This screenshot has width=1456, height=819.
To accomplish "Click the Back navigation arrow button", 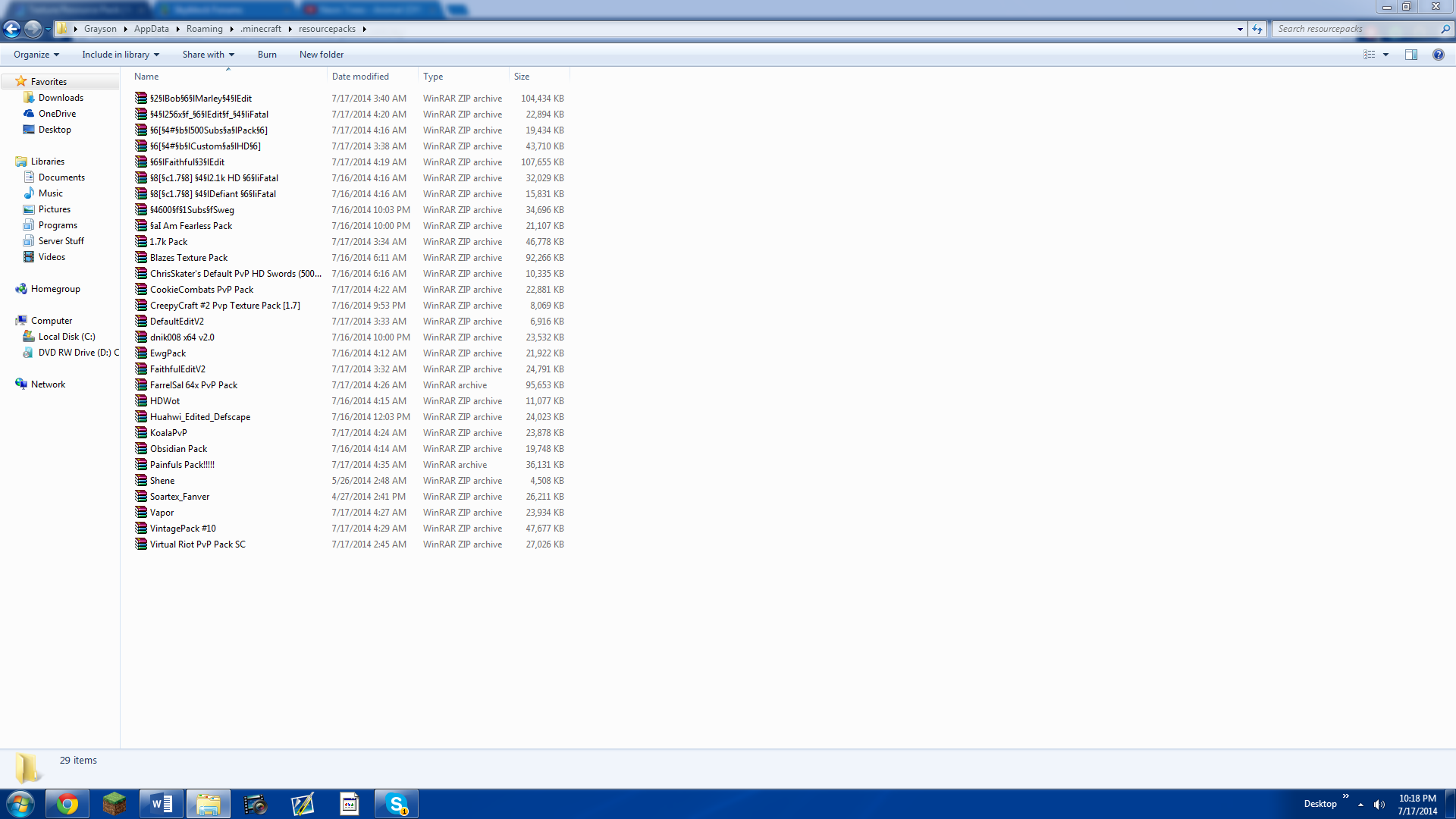I will click(x=12, y=29).
